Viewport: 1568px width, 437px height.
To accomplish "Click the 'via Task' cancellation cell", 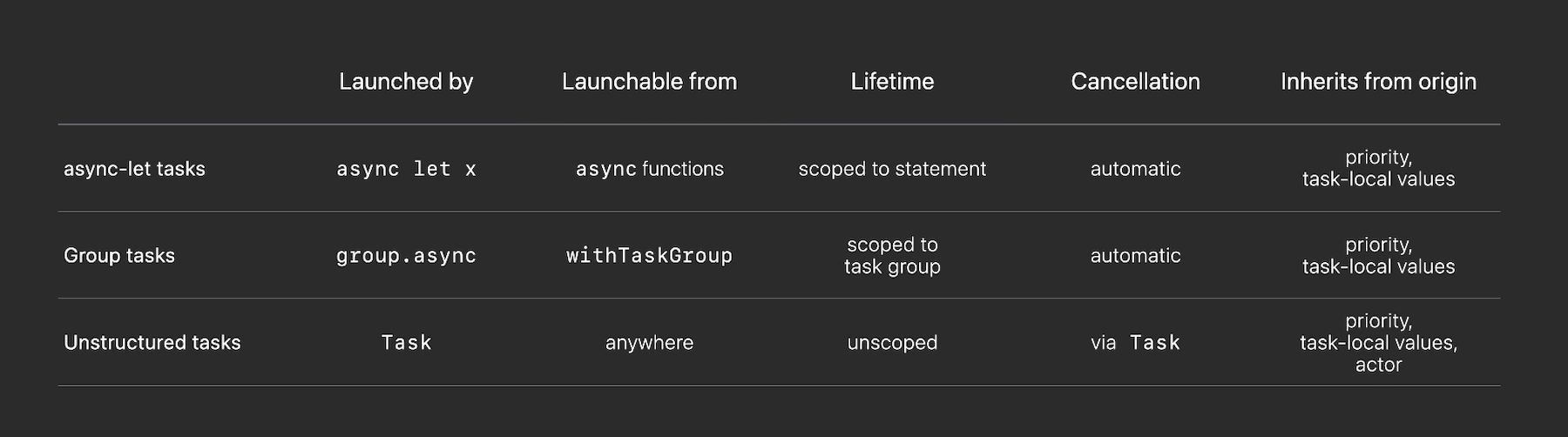I will 1135,343.
